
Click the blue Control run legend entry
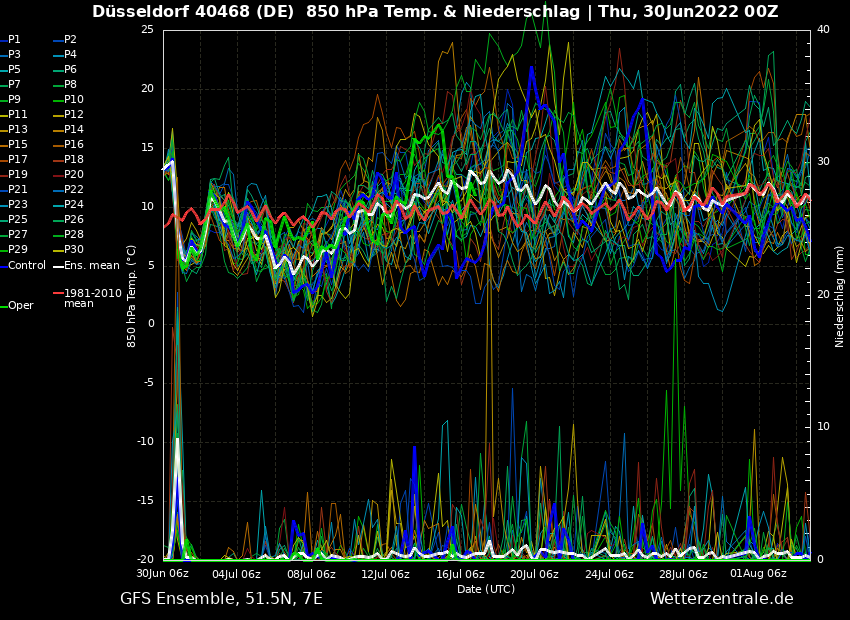coord(26,266)
